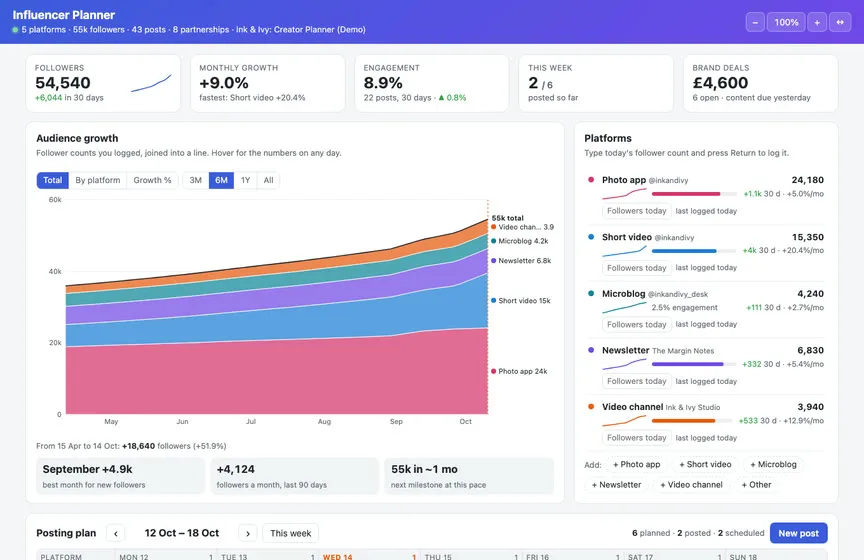This screenshot has width=864, height=560.
Task: Click the Followers card sparkline
Action: [x=151, y=83]
